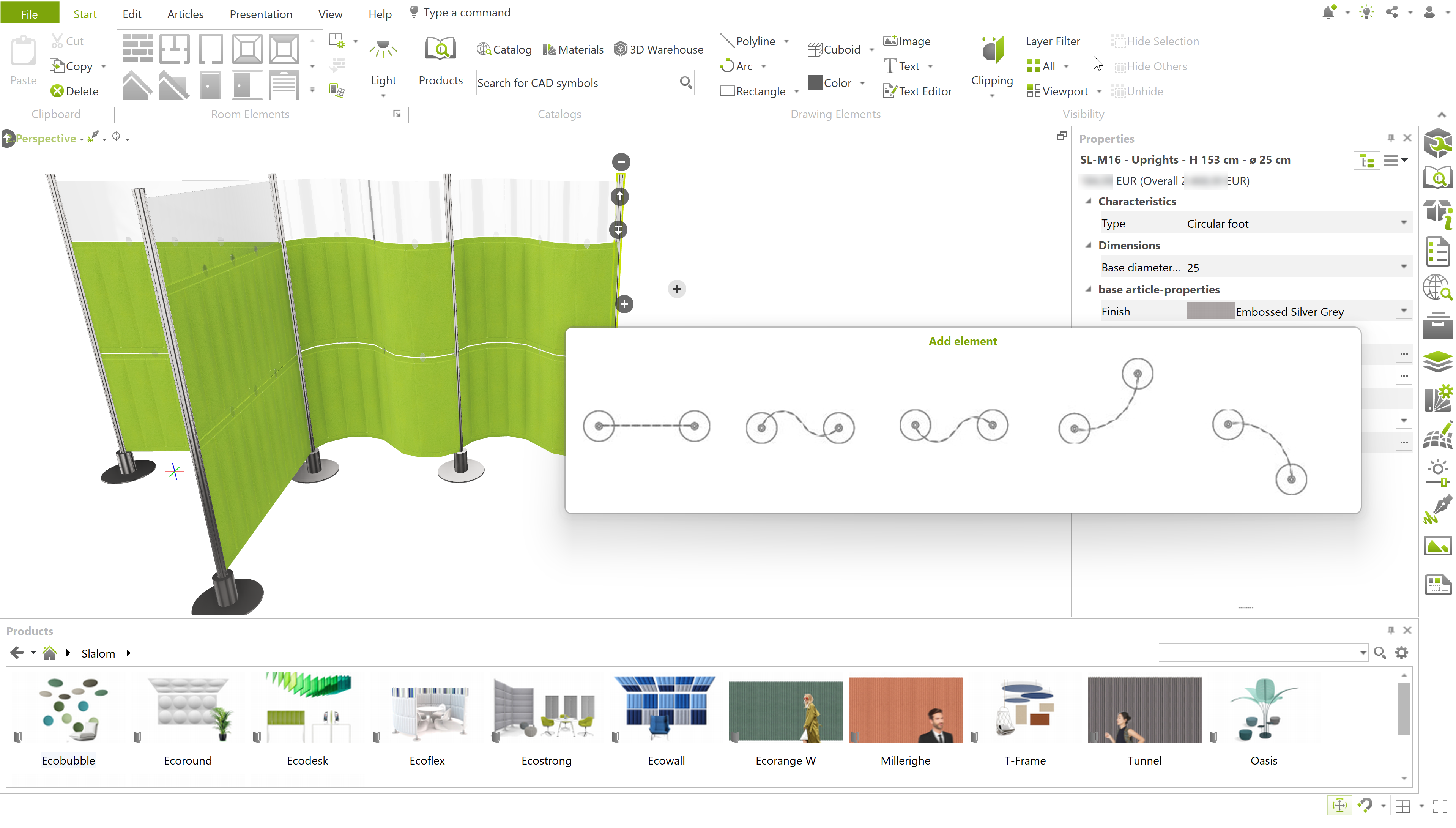
Task: Click the move up handle on upright
Action: click(620, 197)
